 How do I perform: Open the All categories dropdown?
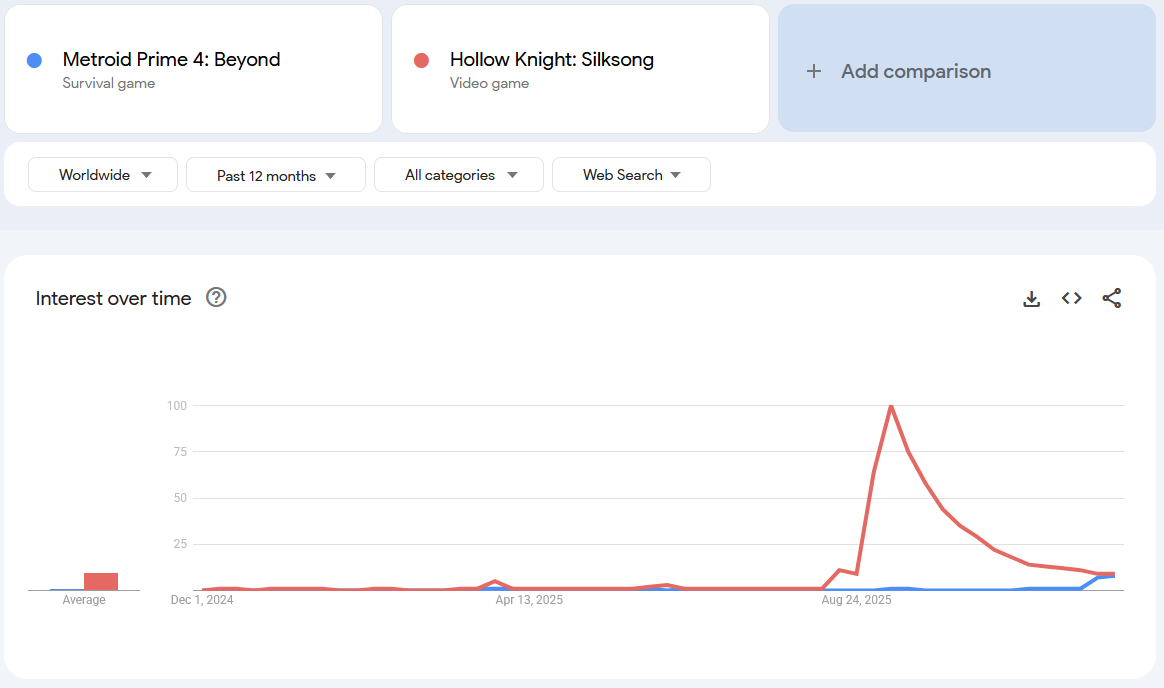click(x=459, y=174)
